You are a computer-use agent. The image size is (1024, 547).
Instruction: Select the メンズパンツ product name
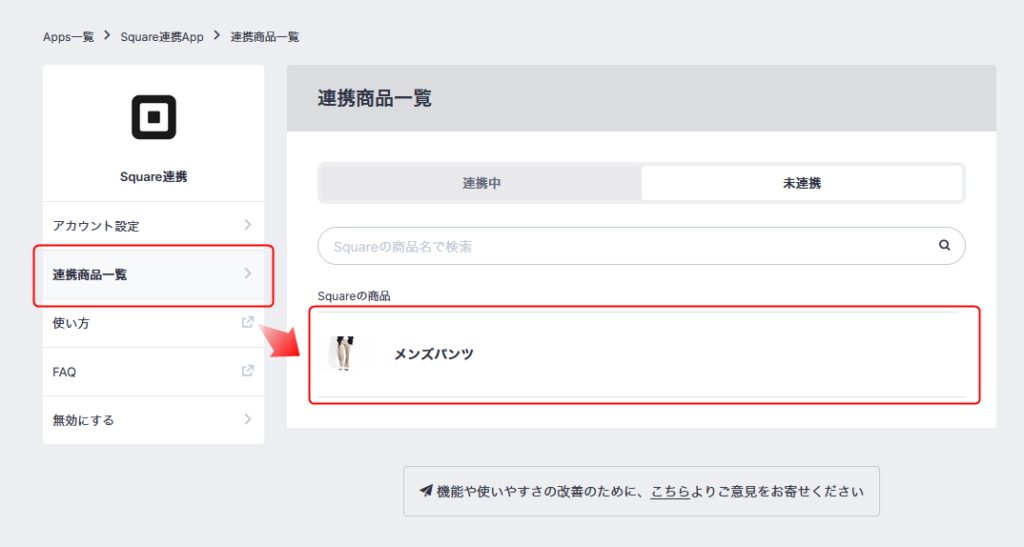(434, 354)
